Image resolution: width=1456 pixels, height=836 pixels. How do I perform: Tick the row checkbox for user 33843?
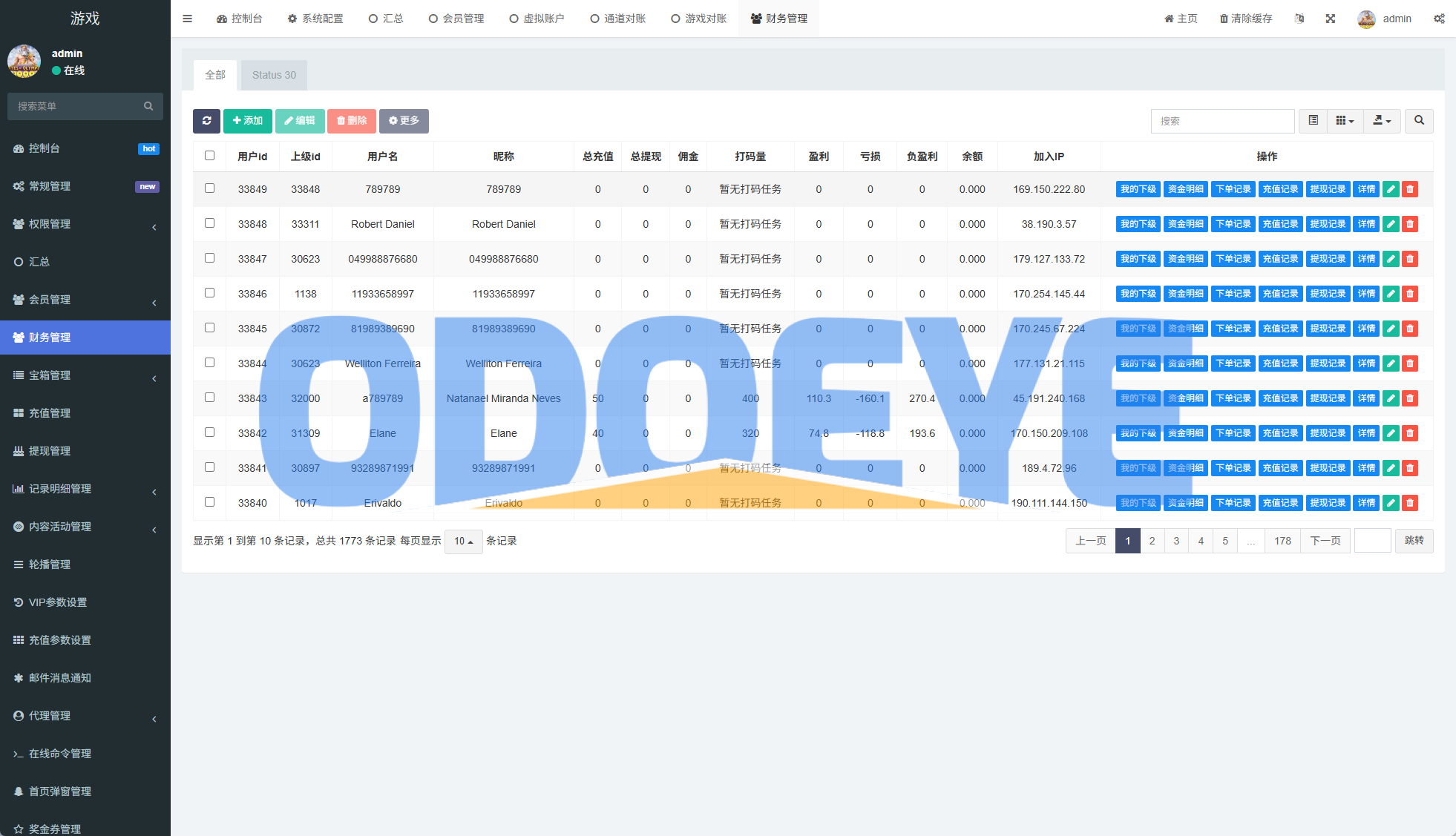coord(209,398)
